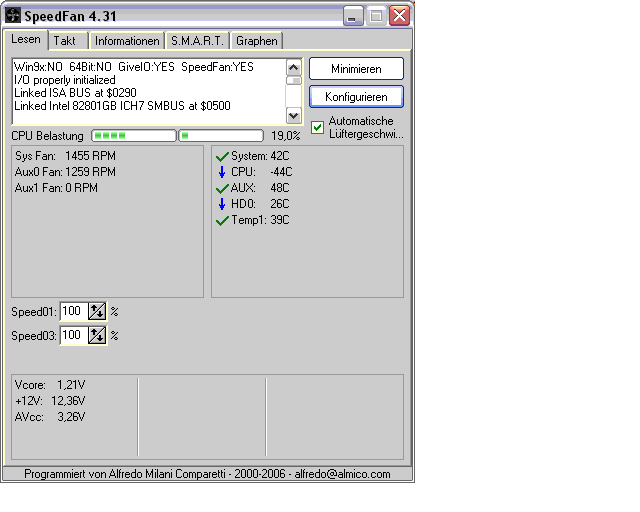Adjust the Speed01 up/down spinner

pyautogui.click(x=97, y=312)
